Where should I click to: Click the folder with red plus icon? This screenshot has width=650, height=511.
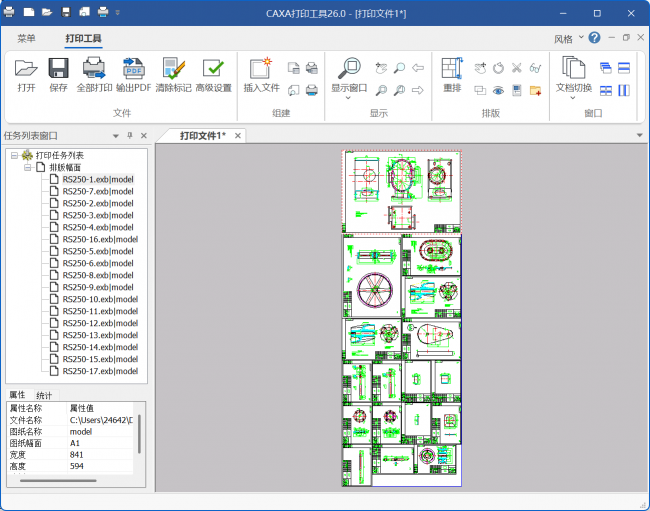pos(535,90)
